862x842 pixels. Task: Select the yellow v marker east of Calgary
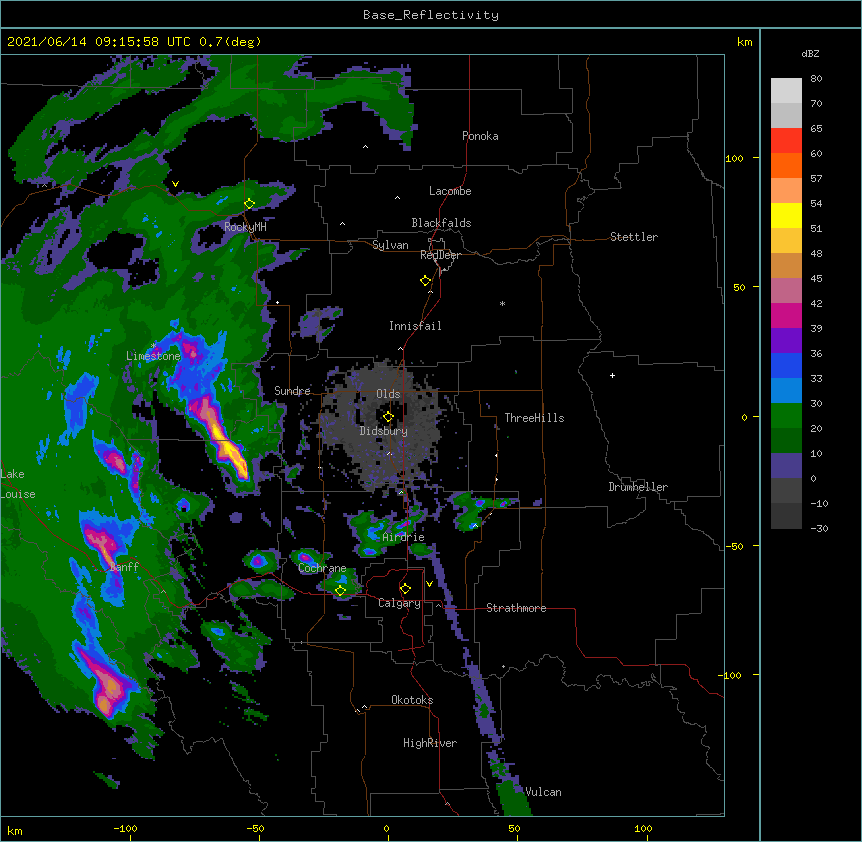pos(429,584)
